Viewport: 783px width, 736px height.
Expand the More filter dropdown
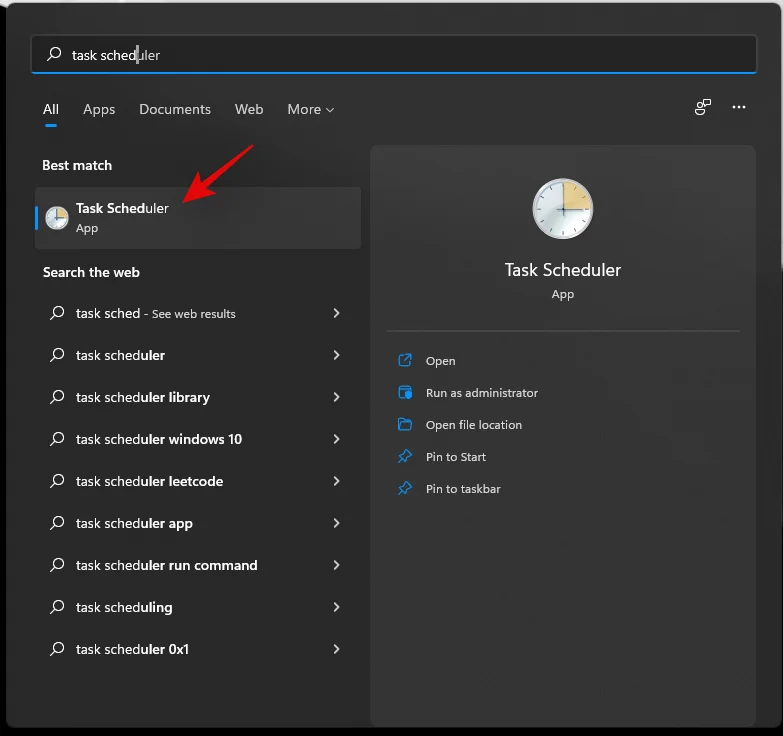click(x=311, y=109)
